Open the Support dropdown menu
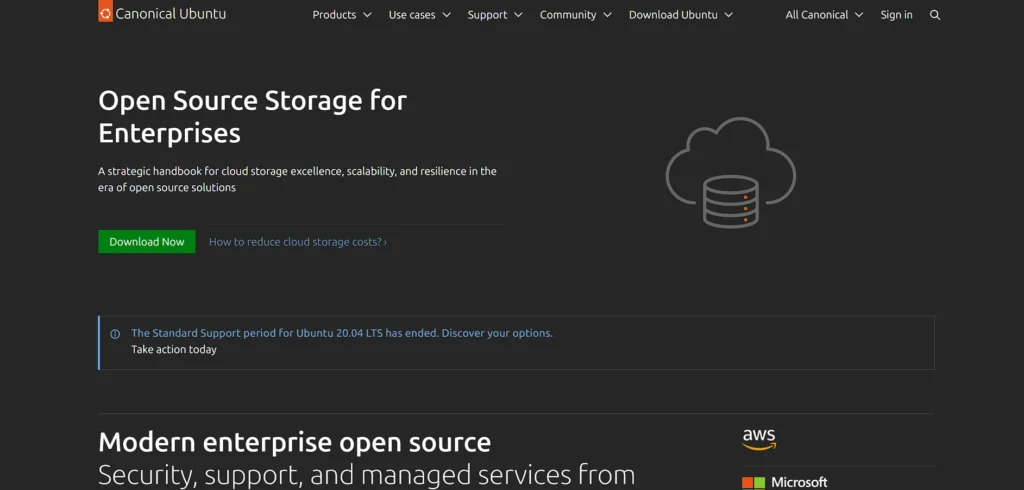 pos(495,15)
